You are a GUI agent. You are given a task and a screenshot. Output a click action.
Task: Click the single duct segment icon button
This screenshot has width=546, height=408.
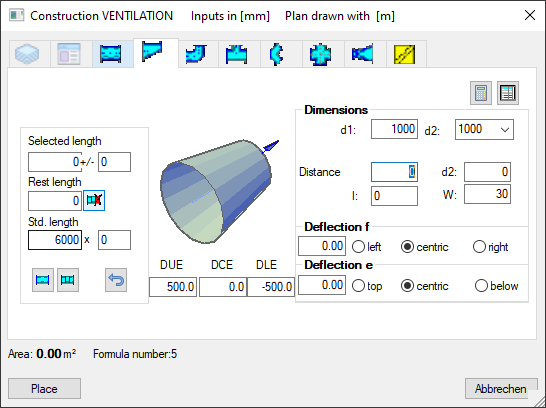point(43,280)
